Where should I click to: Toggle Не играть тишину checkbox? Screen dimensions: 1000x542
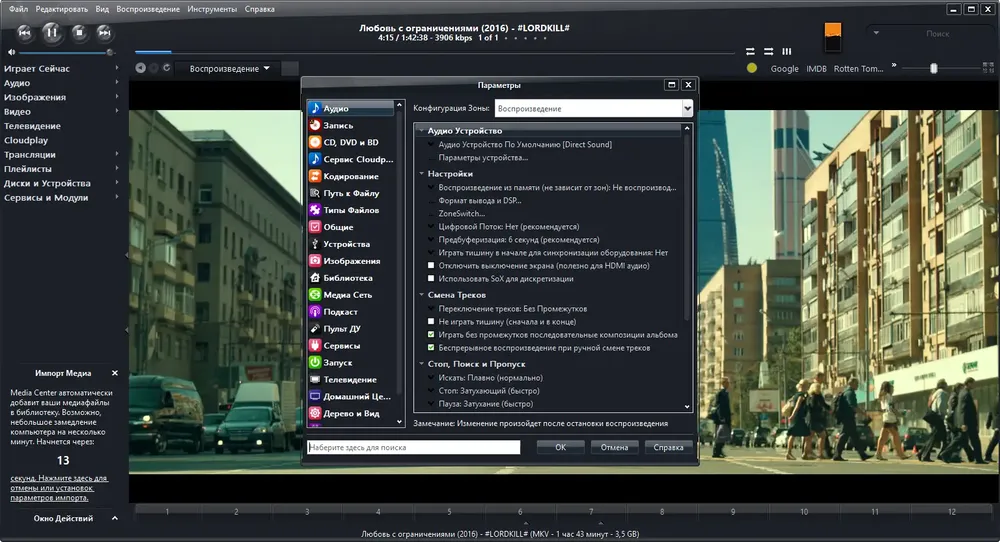pyautogui.click(x=431, y=322)
